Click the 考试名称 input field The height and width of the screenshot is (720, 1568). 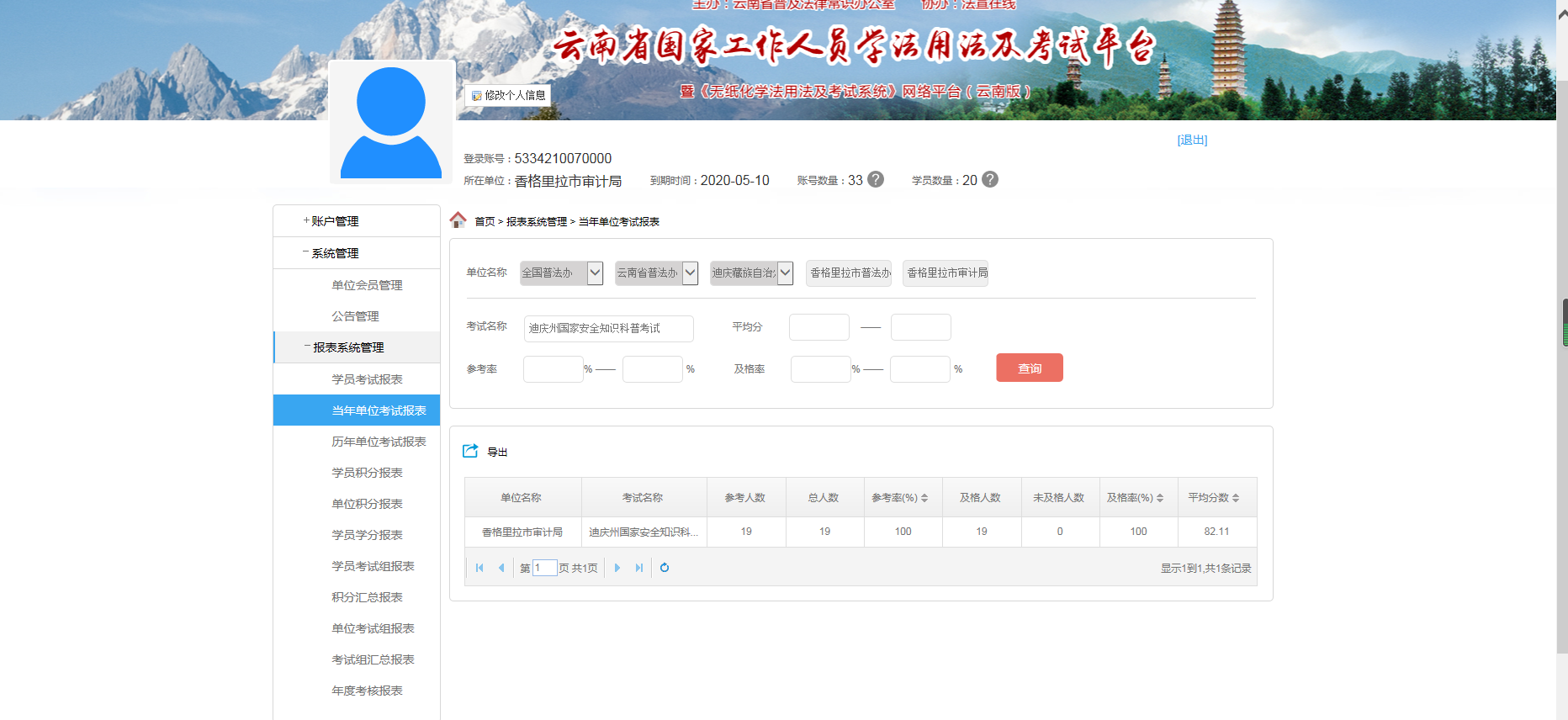[608, 328]
